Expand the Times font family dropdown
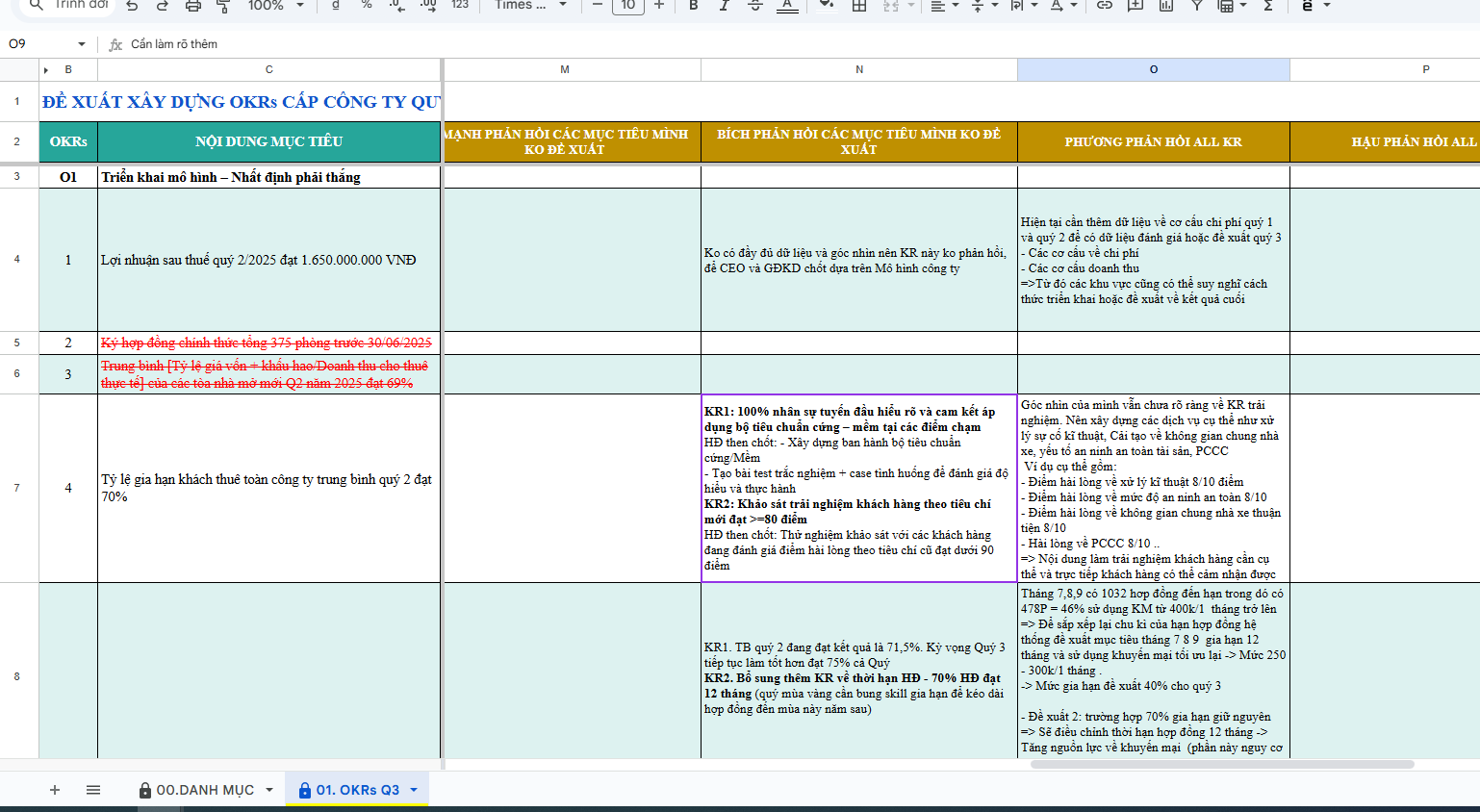1480x812 pixels. pyautogui.click(x=530, y=6)
